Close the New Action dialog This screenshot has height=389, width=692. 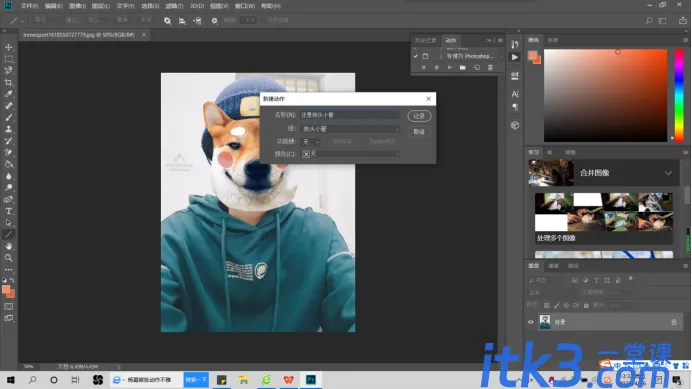coord(428,98)
